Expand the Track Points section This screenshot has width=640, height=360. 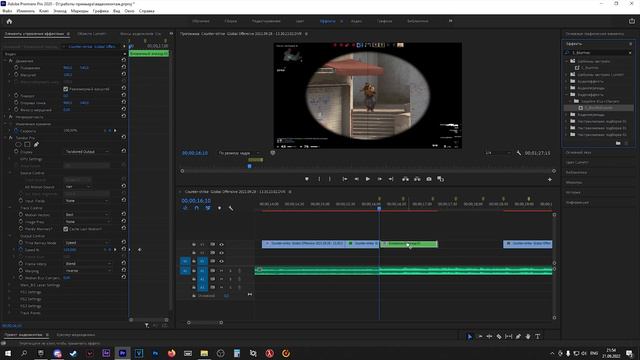[10, 313]
